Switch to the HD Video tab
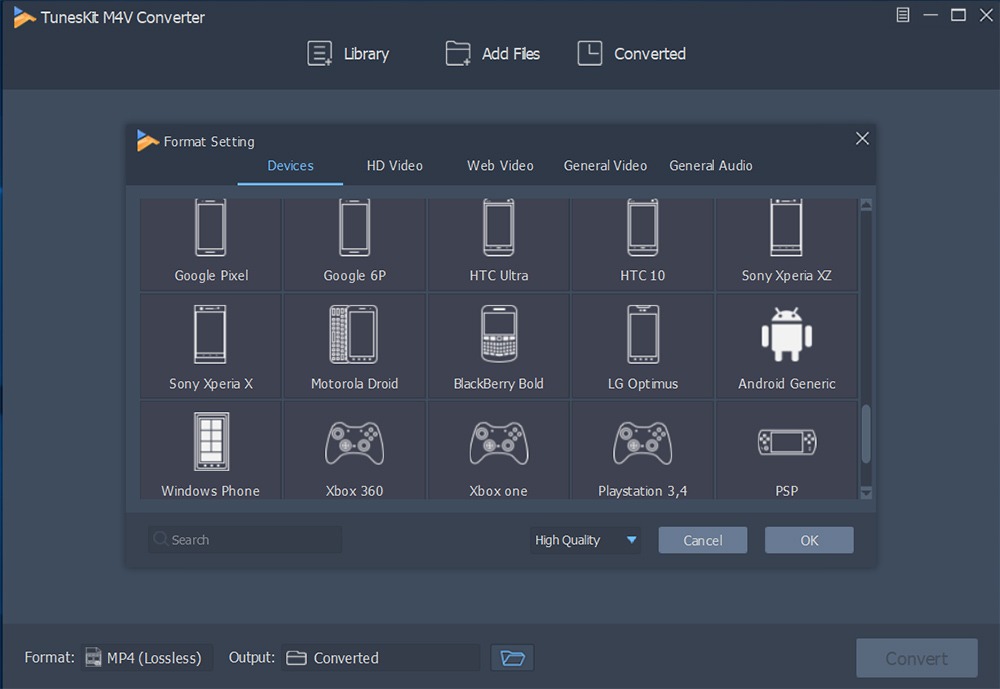 [x=394, y=166]
